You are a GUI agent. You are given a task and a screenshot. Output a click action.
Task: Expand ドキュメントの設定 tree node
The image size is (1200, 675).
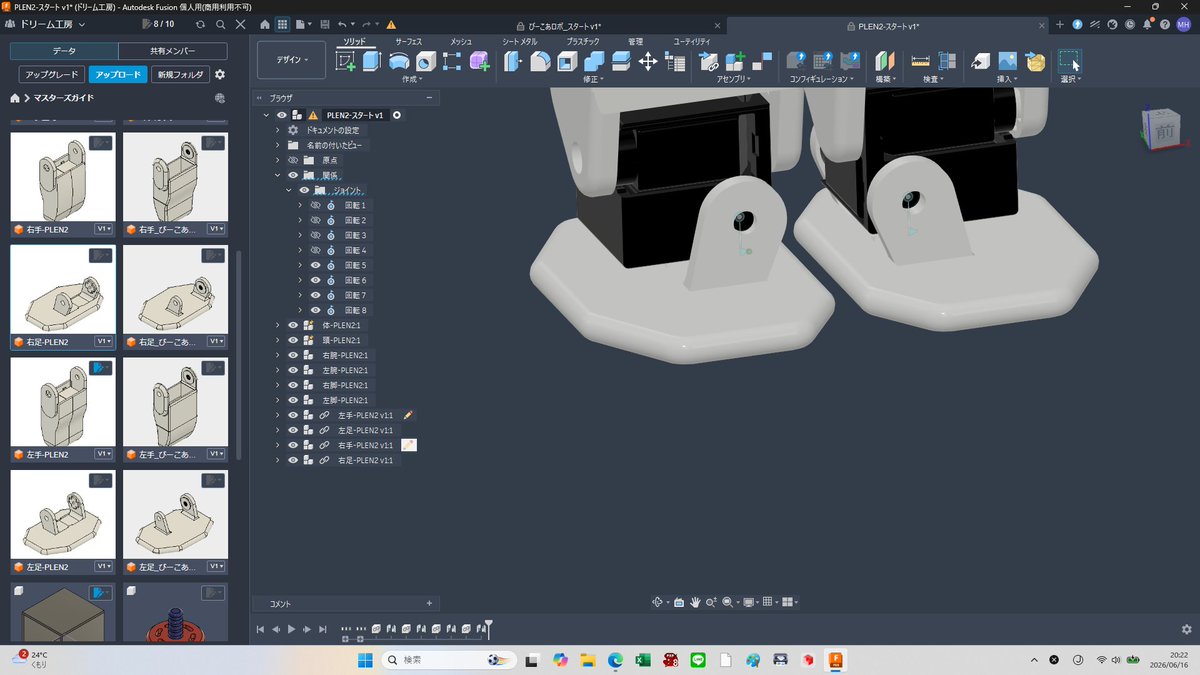(278, 130)
